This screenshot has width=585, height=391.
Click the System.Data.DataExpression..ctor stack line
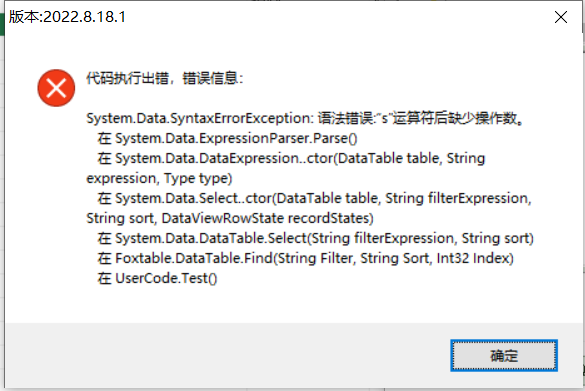point(291,159)
